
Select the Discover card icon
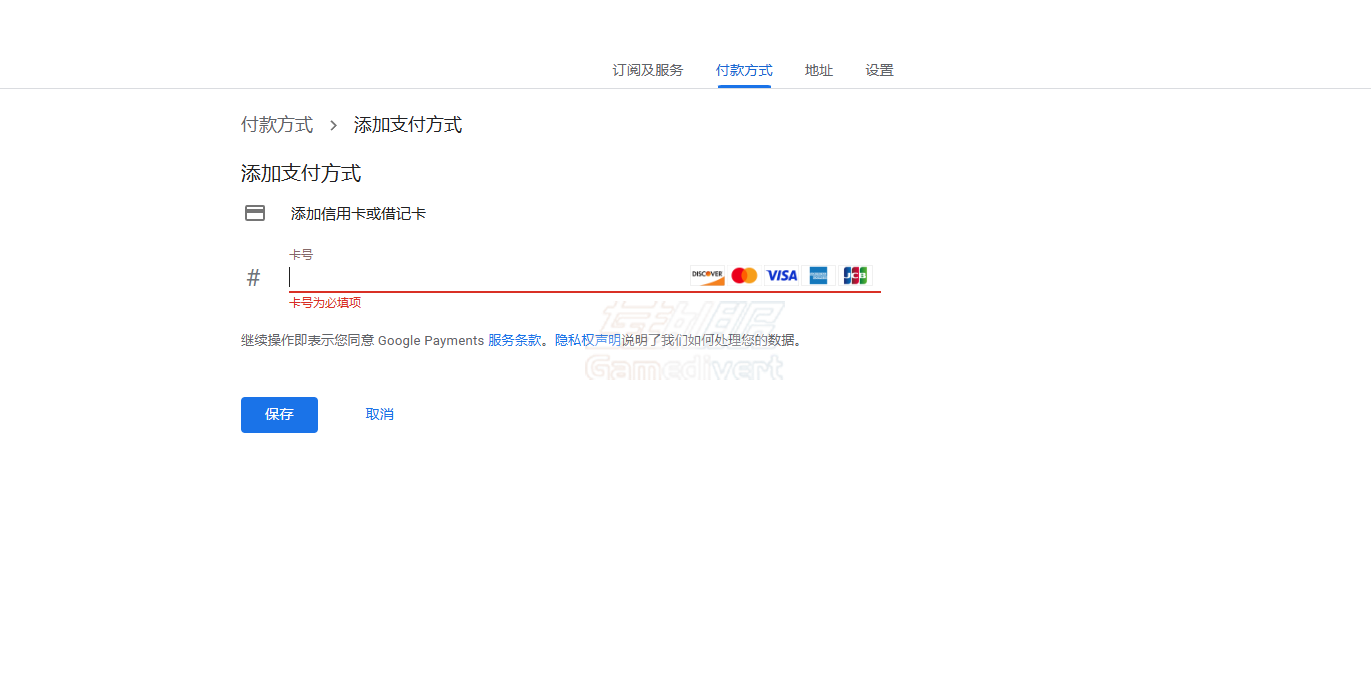point(706,275)
